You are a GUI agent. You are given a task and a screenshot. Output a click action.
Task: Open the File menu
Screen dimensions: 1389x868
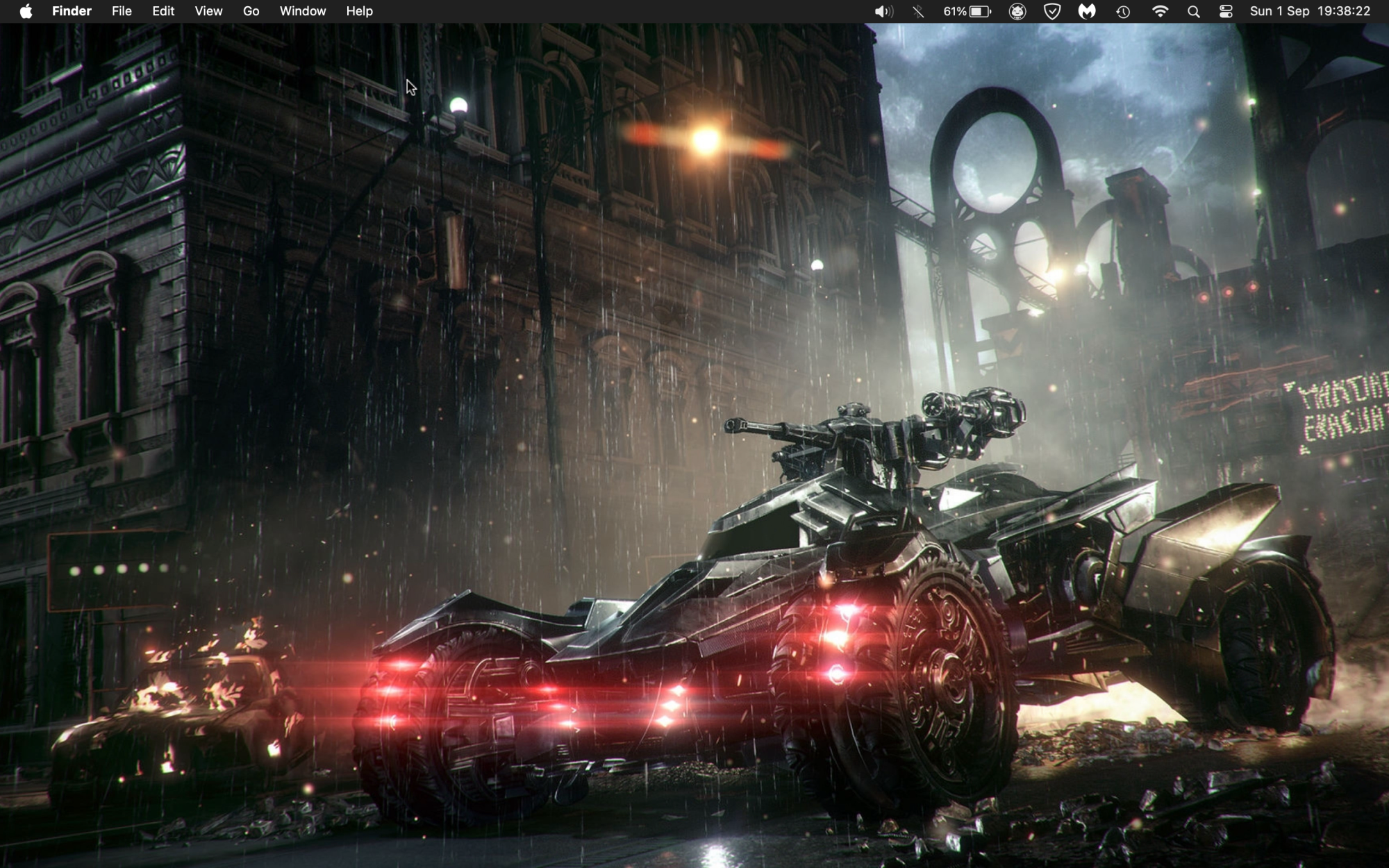point(122,11)
